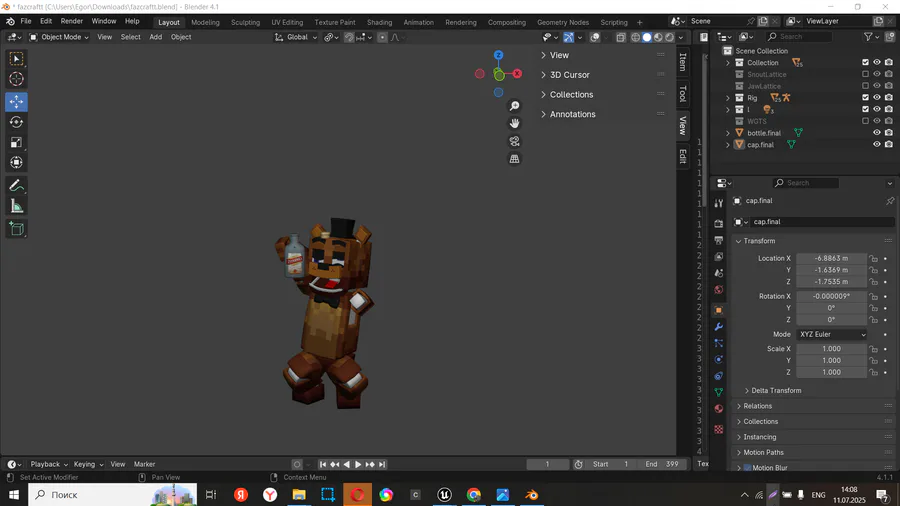This screenshot has height=506, width=900.
Task: Toggle camera view icon in viewport
Action: click(x=514, y=141)
